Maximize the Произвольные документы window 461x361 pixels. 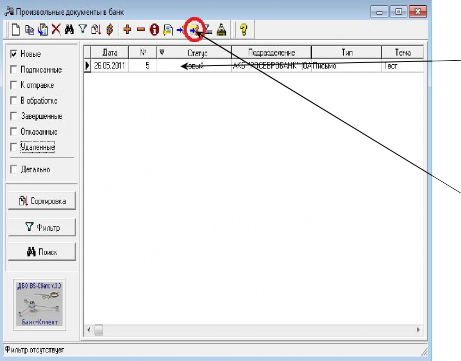tap(398, 12)
